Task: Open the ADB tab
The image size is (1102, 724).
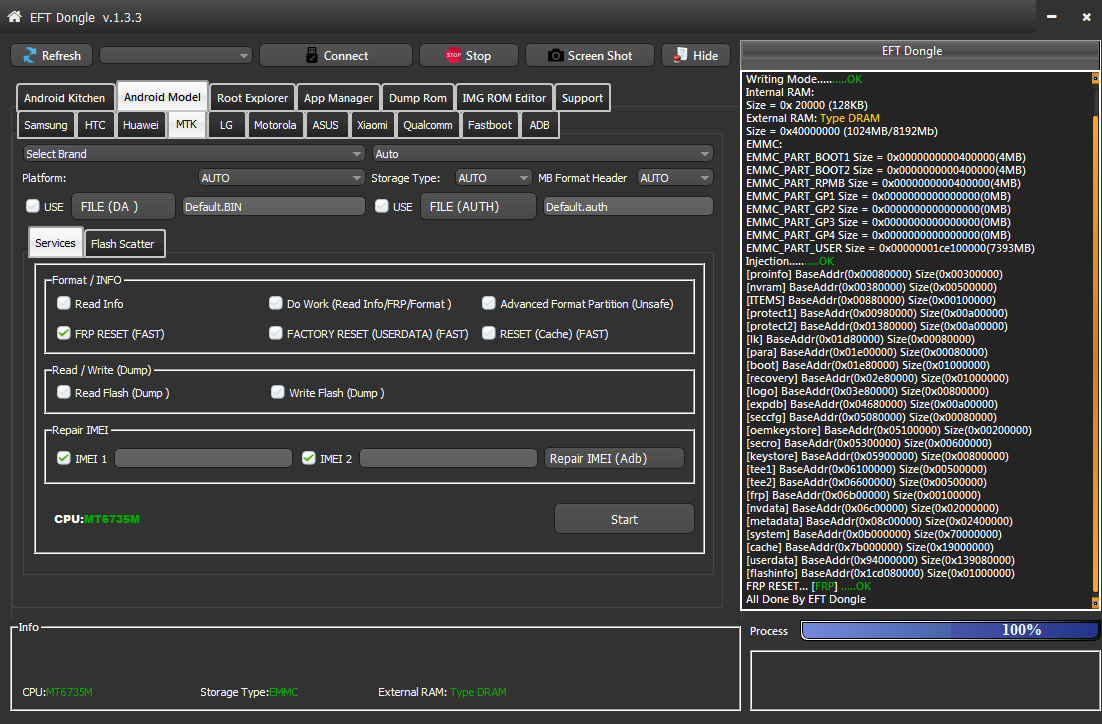Action: 539,125
